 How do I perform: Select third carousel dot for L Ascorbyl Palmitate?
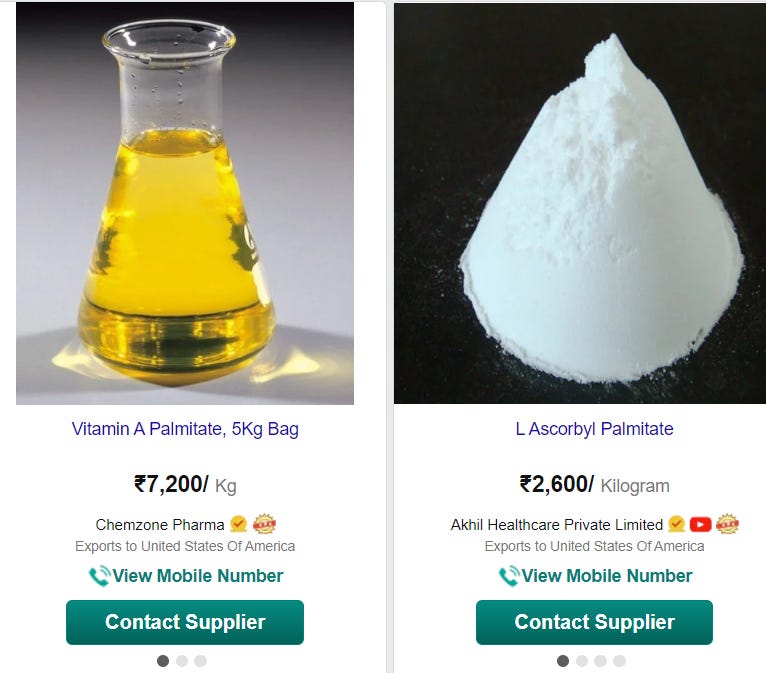(x=600, y=661)
